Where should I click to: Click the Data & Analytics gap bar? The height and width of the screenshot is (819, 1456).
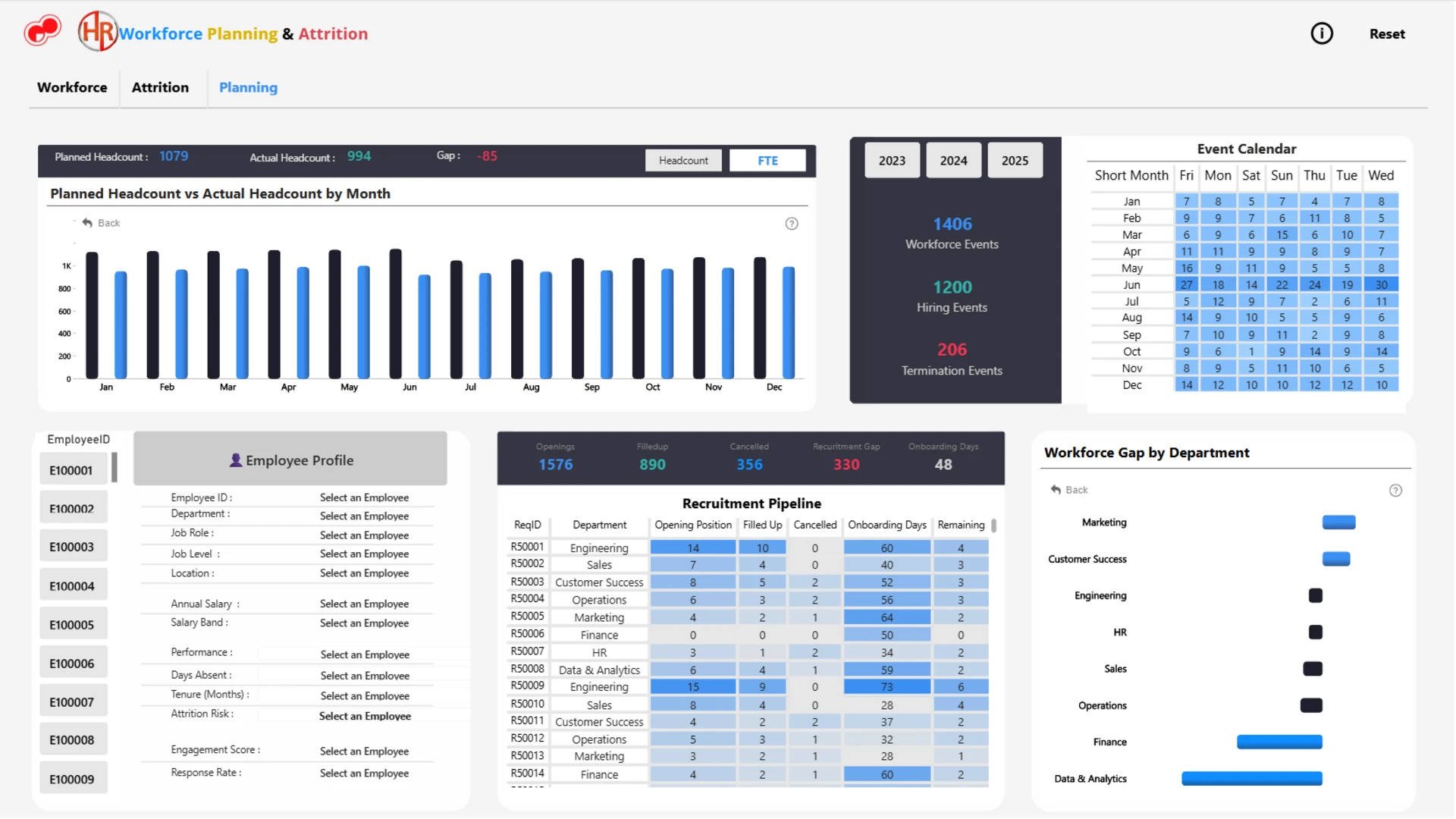1252,779
